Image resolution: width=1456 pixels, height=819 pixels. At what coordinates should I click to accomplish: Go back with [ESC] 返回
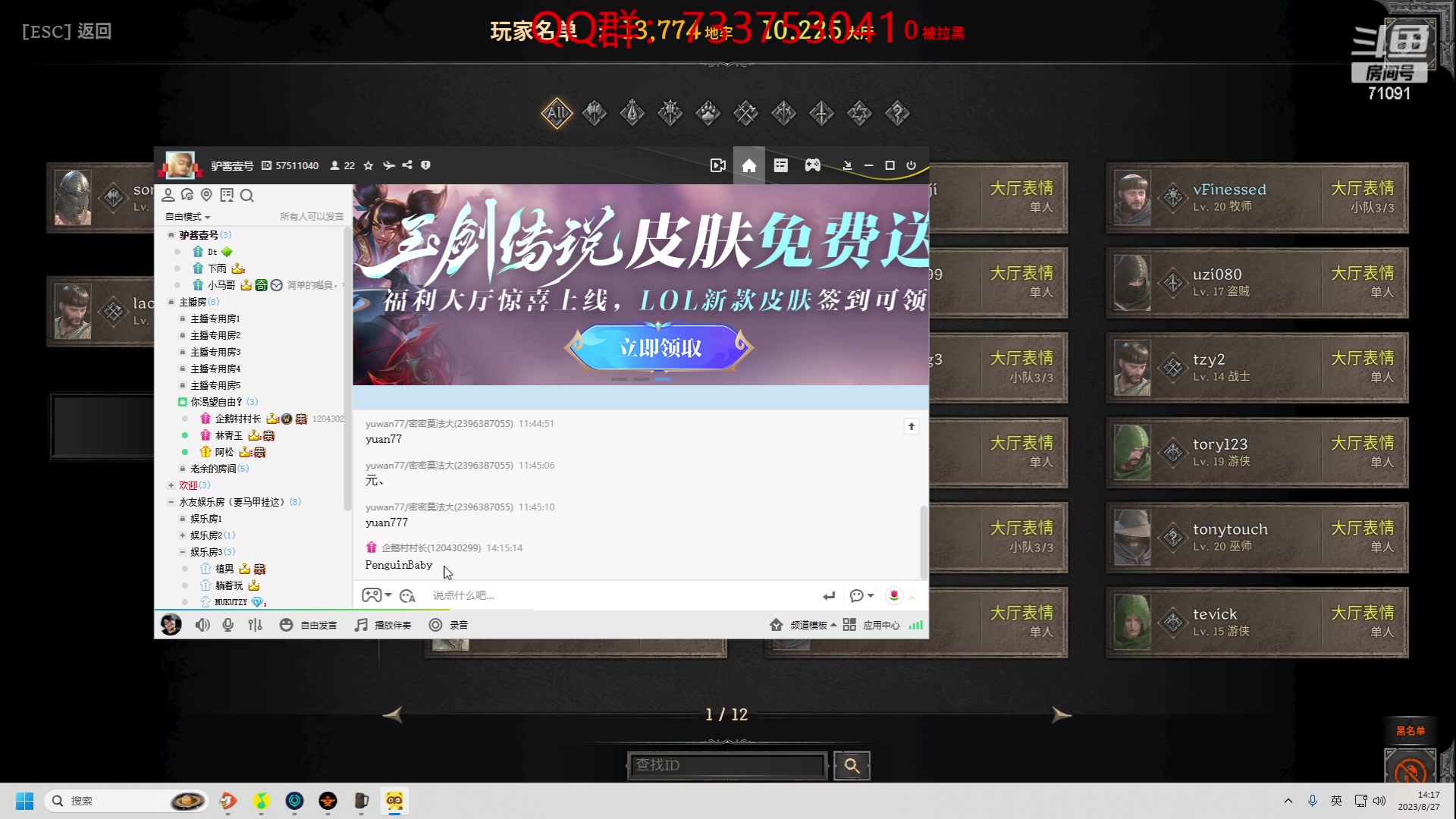(x=67, y=31)
